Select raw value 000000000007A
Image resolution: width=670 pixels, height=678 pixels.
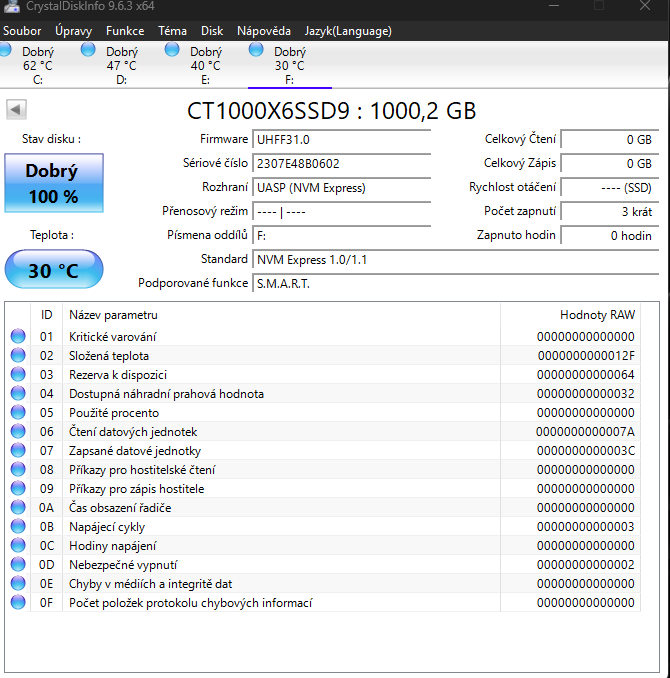pos(586,432)
